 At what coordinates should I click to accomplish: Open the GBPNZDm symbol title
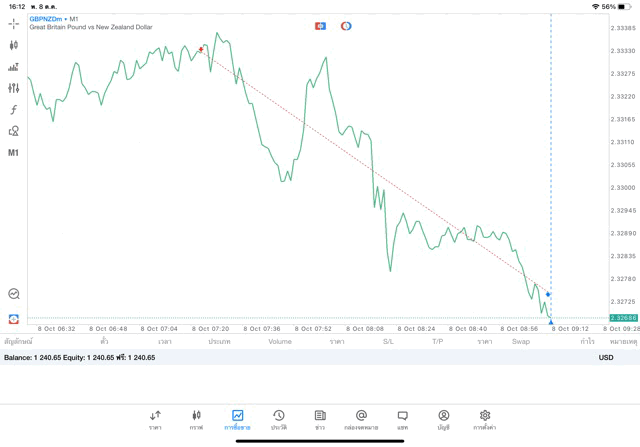(x=48, y=18)
